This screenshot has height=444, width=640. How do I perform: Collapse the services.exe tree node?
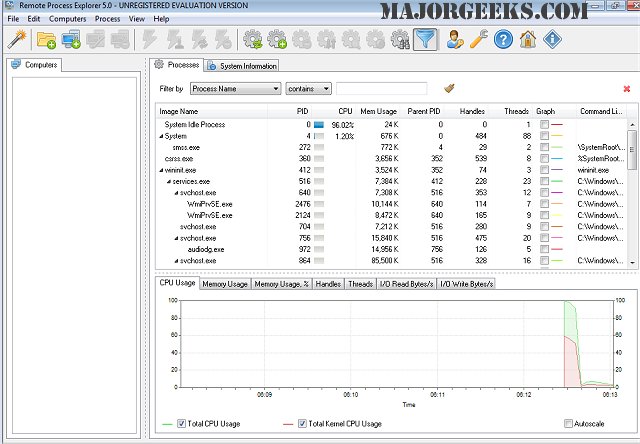(x=169, y=182)
